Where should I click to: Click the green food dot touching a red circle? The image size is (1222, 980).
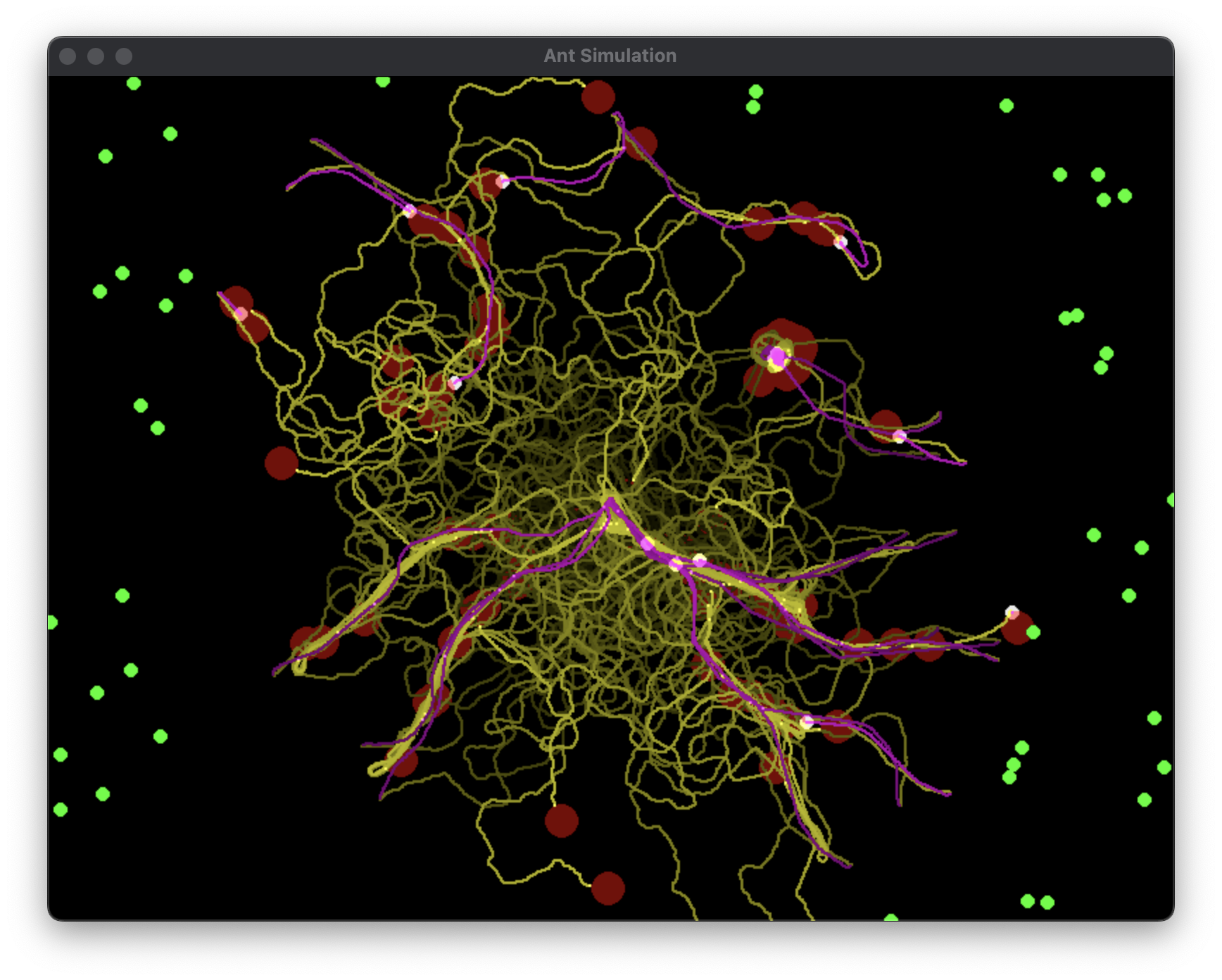point(1033,632)
